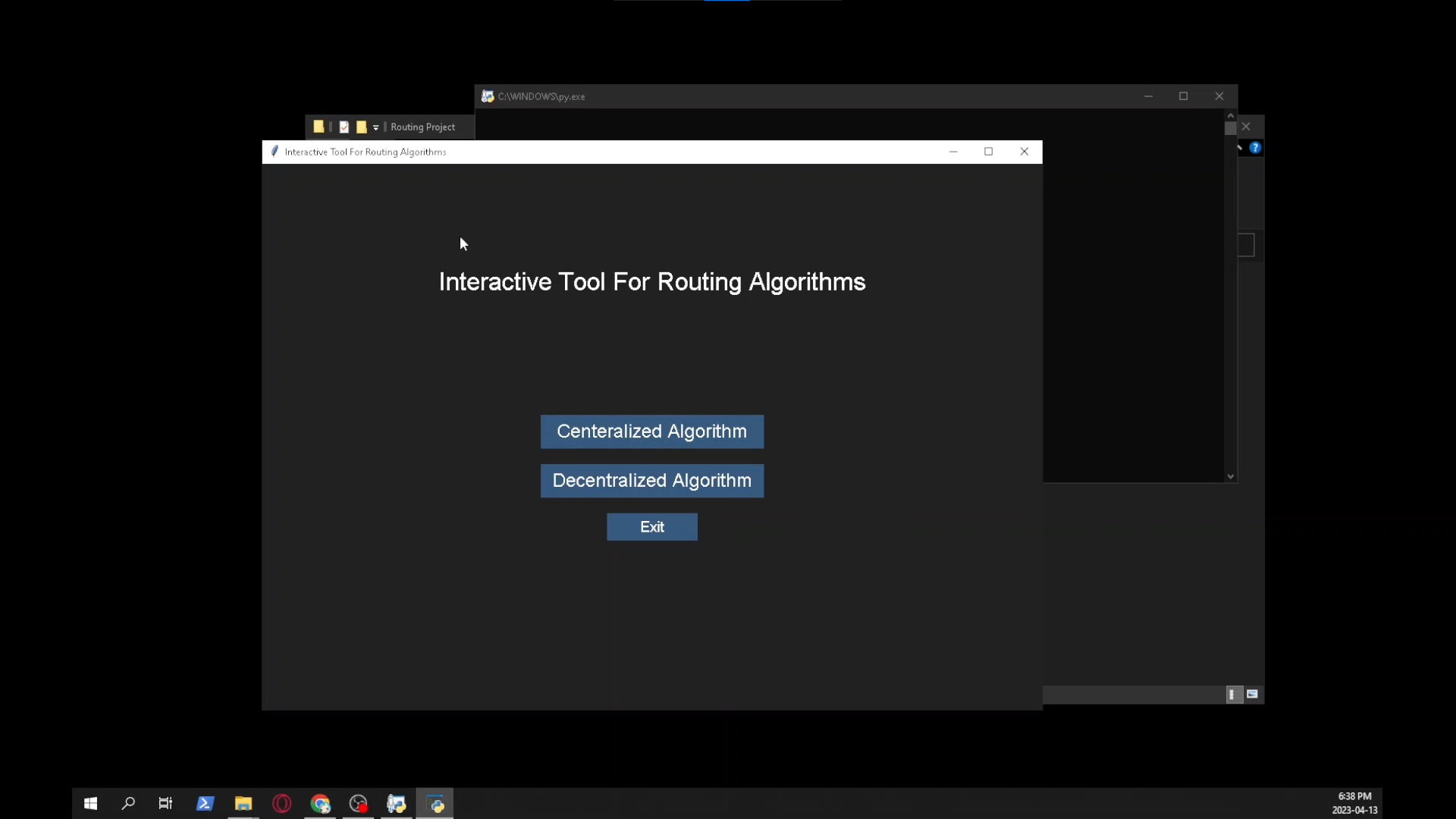
Task: Click the help question mark icon
Action: [x=1255, y=148]
